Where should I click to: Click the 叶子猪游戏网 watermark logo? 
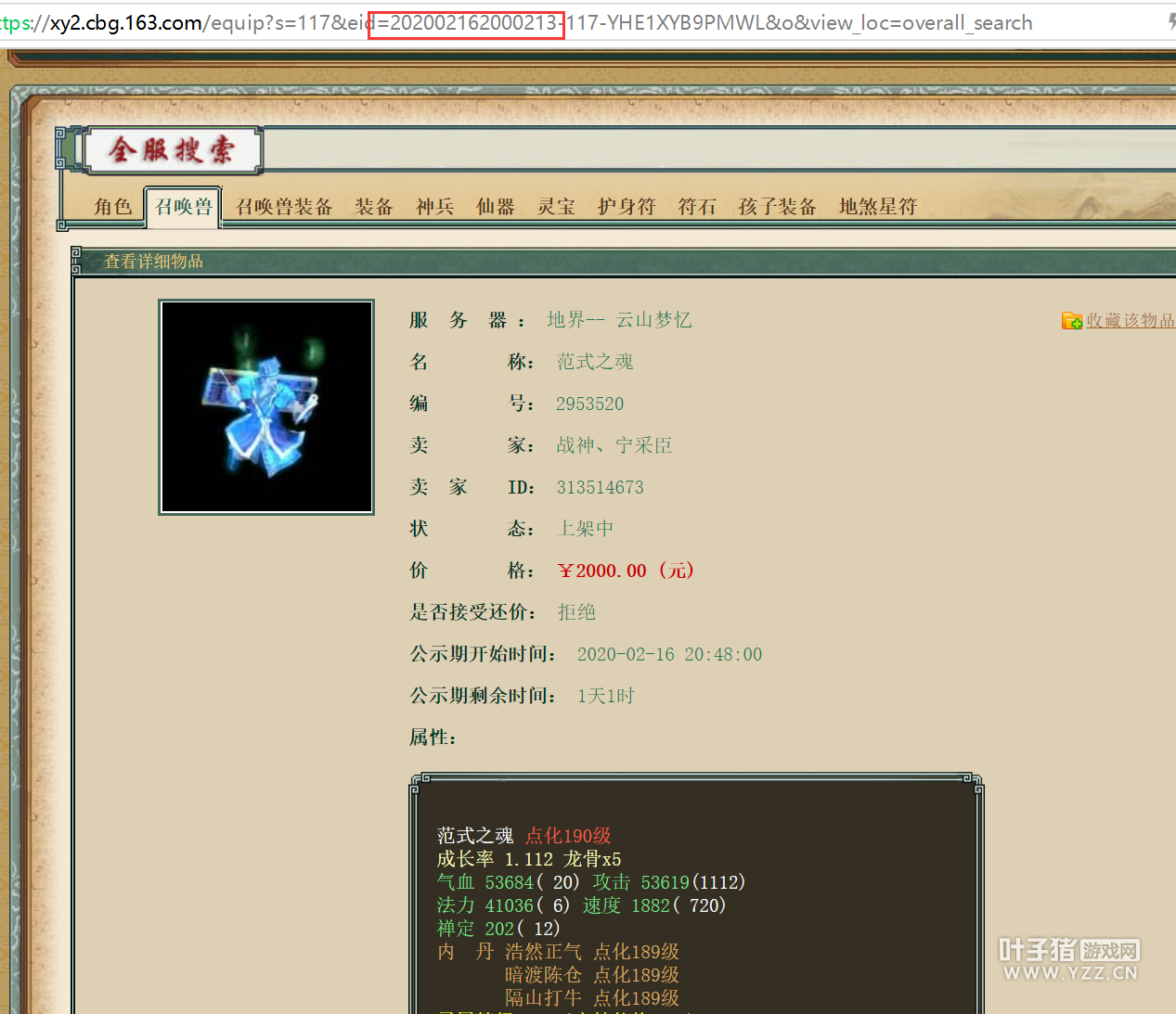[1069, 959]
